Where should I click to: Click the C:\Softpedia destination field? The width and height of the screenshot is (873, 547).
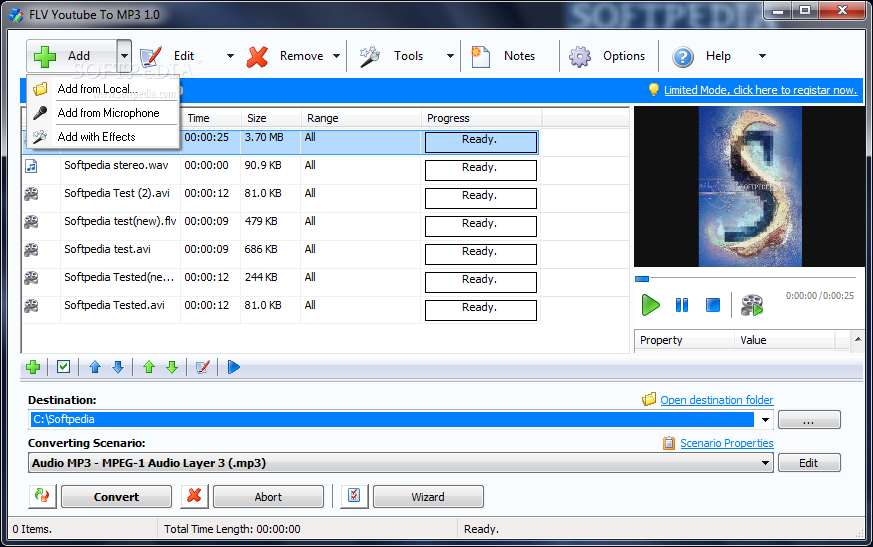tap(392, 419)
